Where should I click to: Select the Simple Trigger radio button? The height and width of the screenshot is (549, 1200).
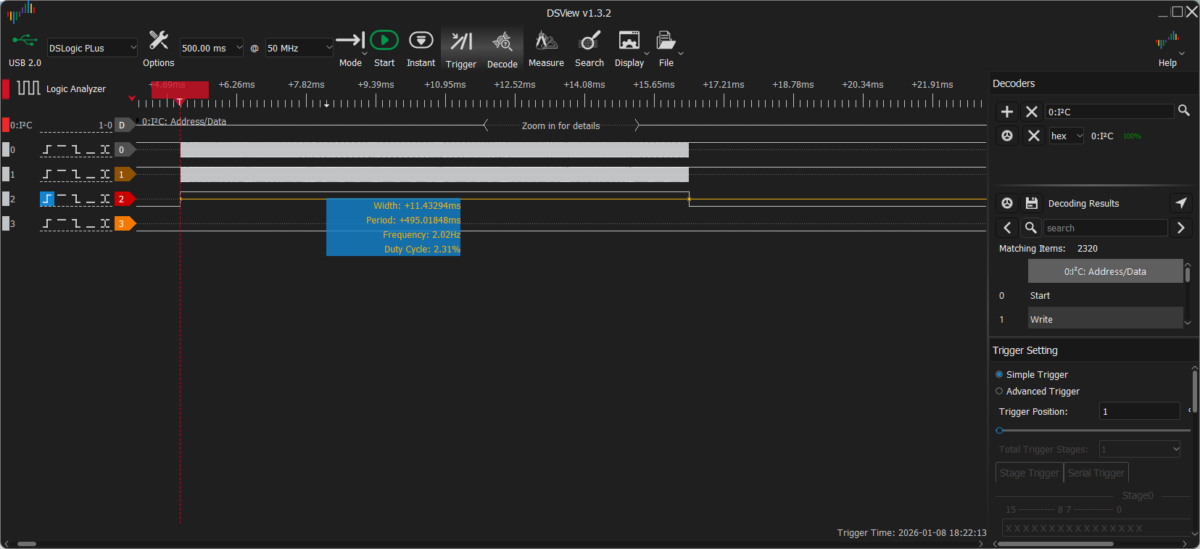click(999, 374)
